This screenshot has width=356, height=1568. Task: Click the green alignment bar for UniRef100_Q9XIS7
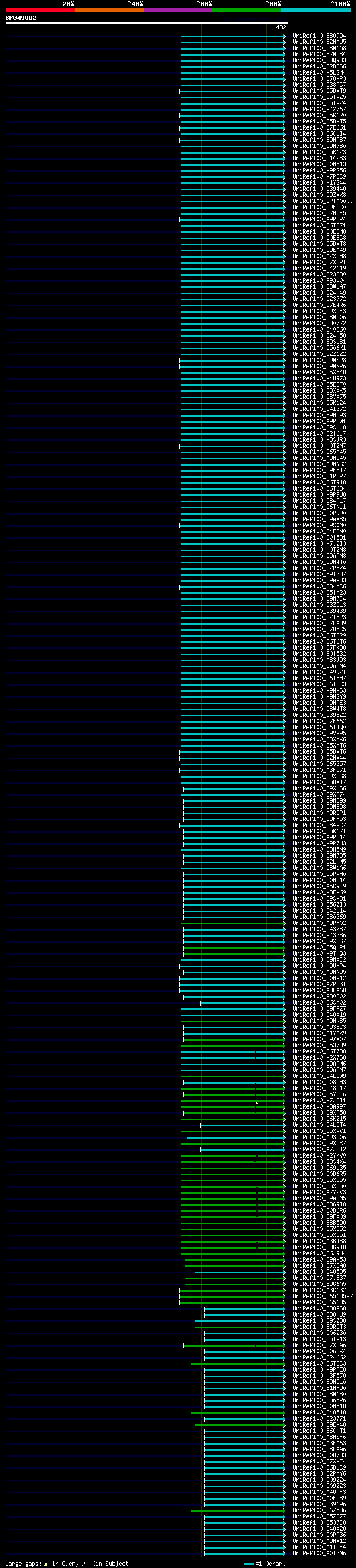tap(233, 1143)
